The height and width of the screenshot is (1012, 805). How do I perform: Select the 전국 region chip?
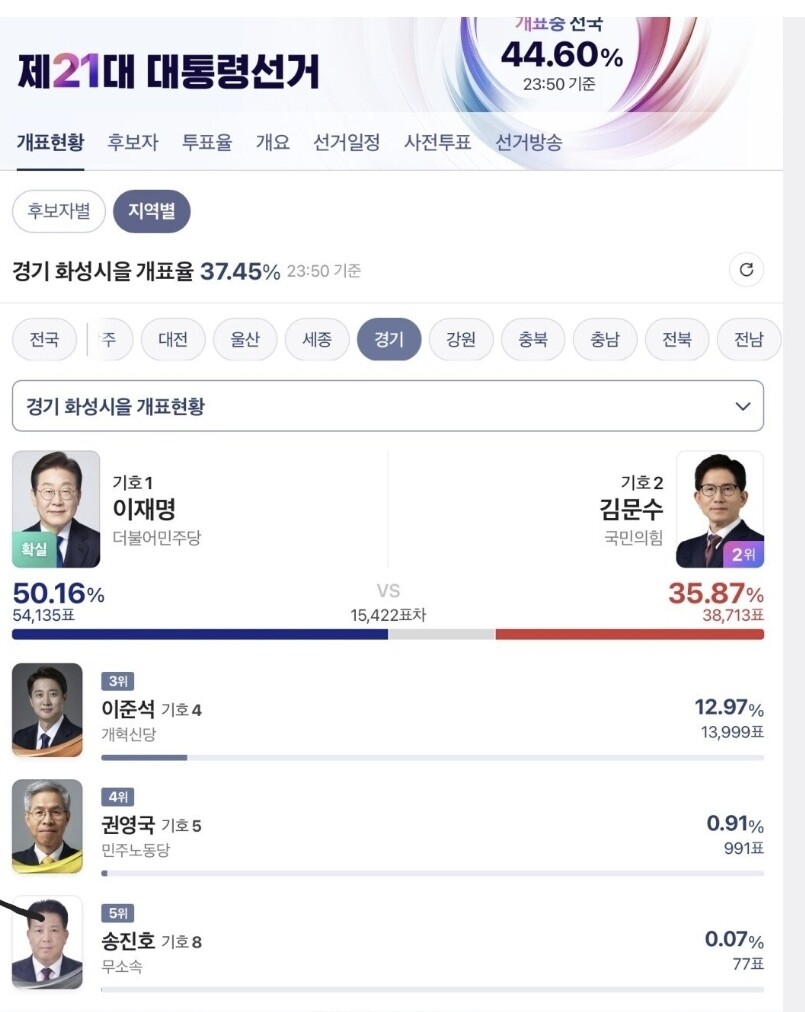[44, 340]
